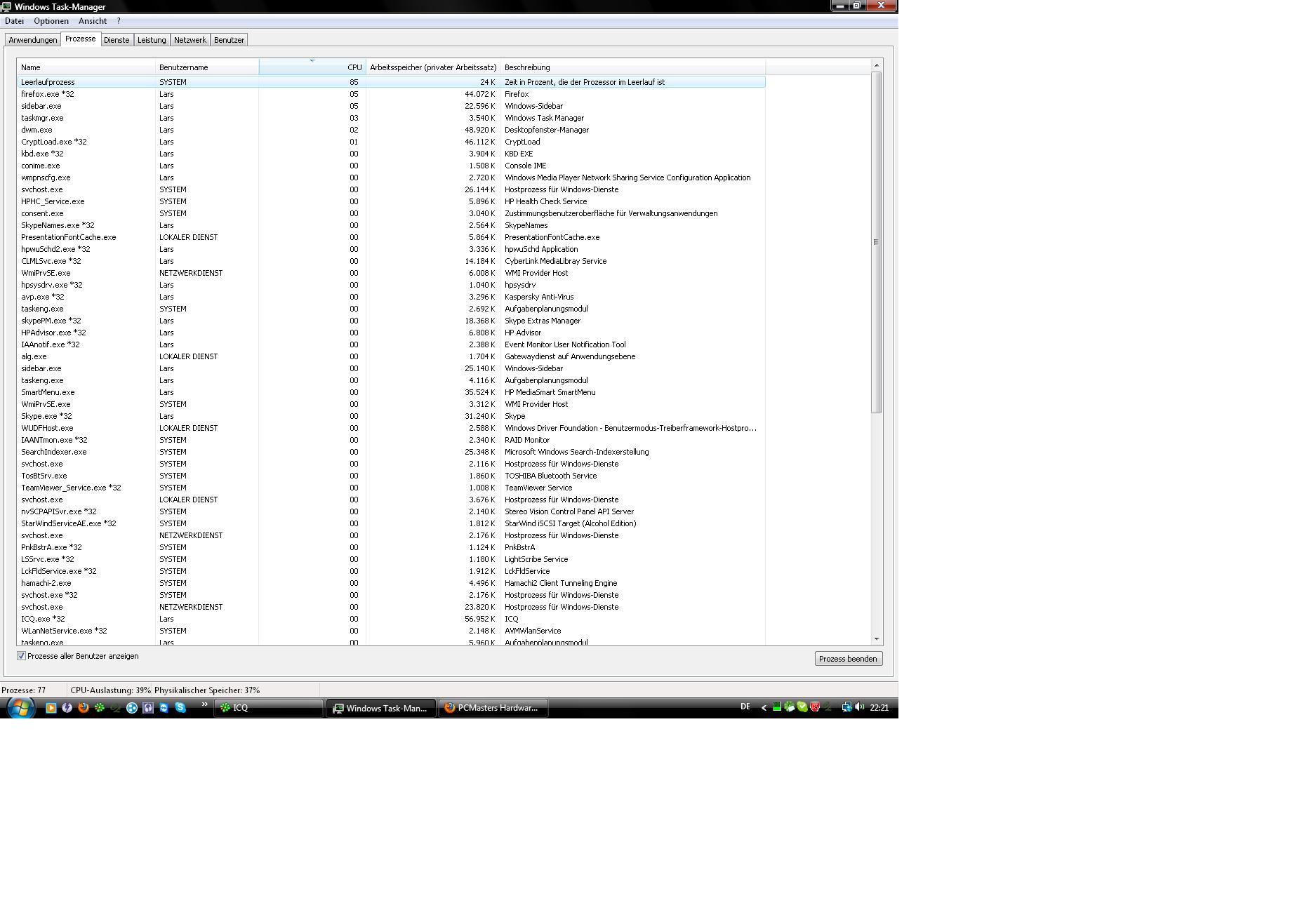Screen dimensions: 1295x924
Task: Click the volume speaker tray icon
Action: coord(860,707)
